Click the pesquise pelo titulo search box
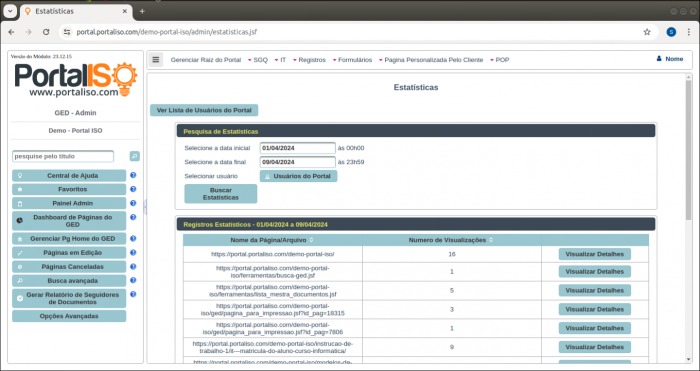The height and width of the screenshot is (371, 700). 63,156
